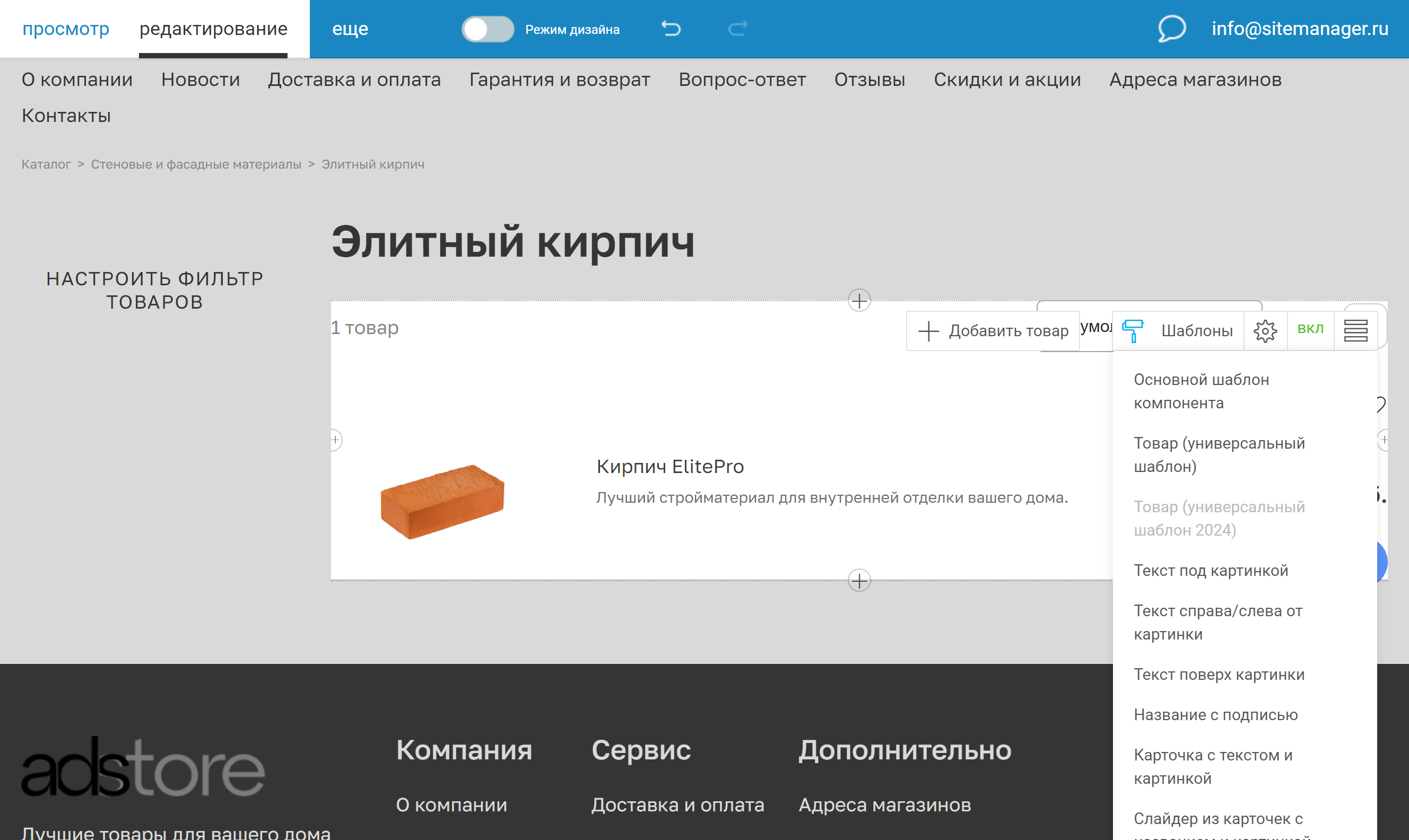Click the paint roller templates icon

click(1133, 330)
